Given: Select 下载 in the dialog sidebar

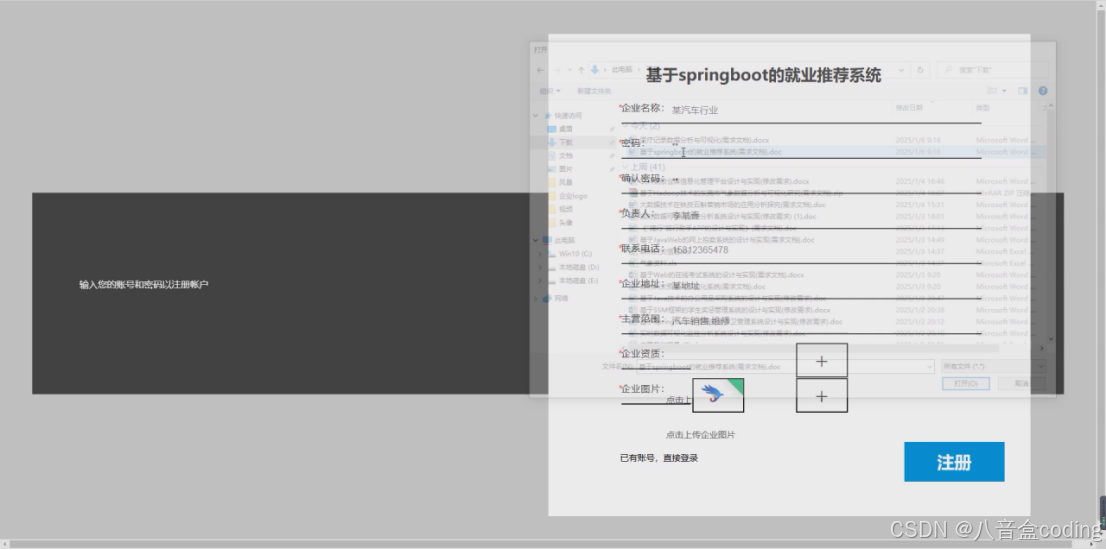Looking at the screenshot, I should click(566, 142).
